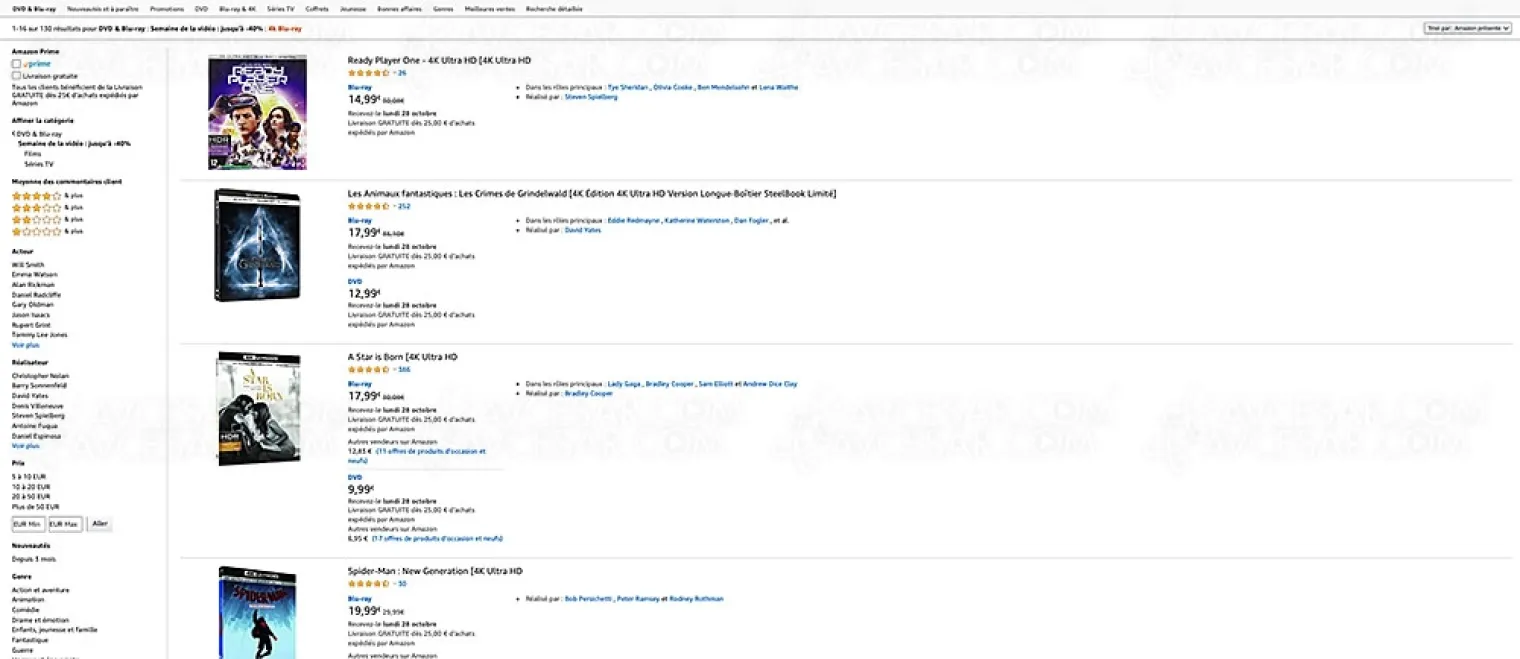Screen dimensions: 1520x659
Task: Go back to DVD & Blu-ray category
Action: pos(37,133)
